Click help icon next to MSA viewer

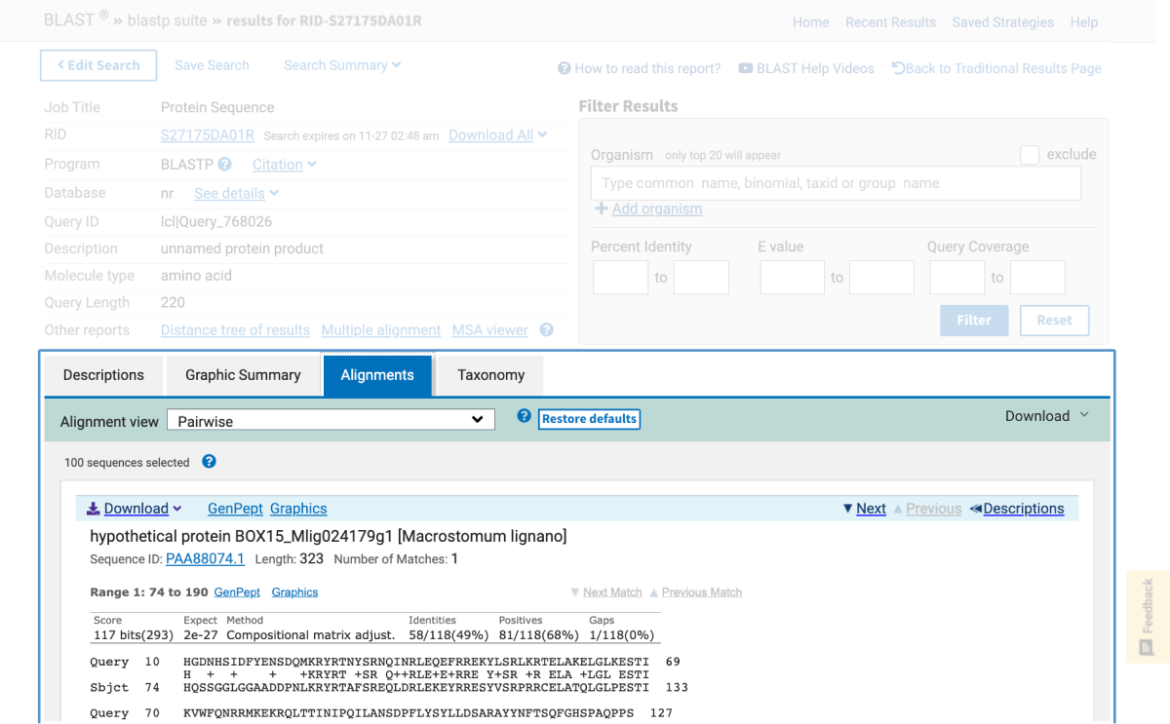(546, 330)
